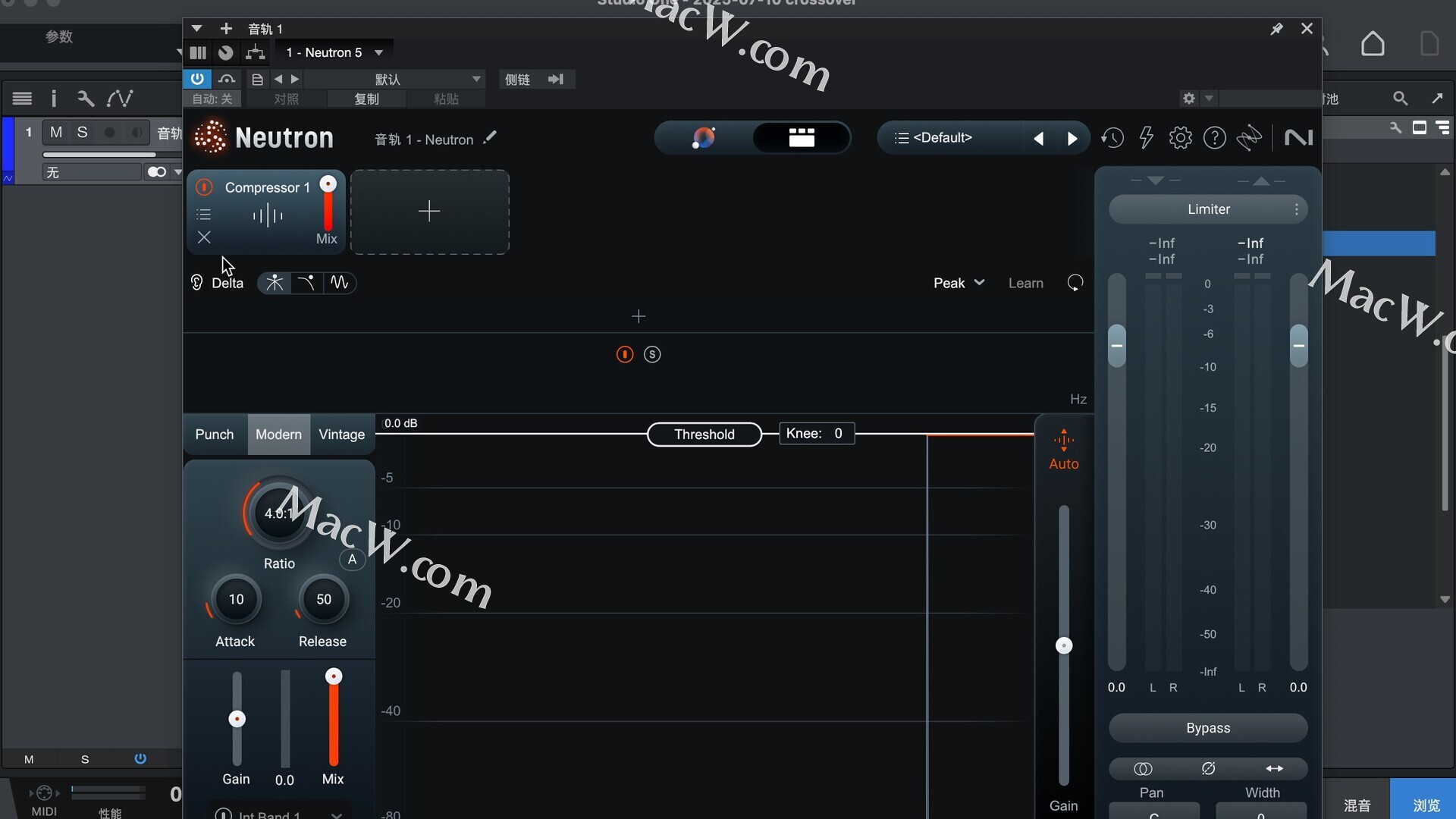The image size is (1456, 819).
Task: Reset the learn circular arrow icon
Action: pyautogui.click(x=1075, y=283)
